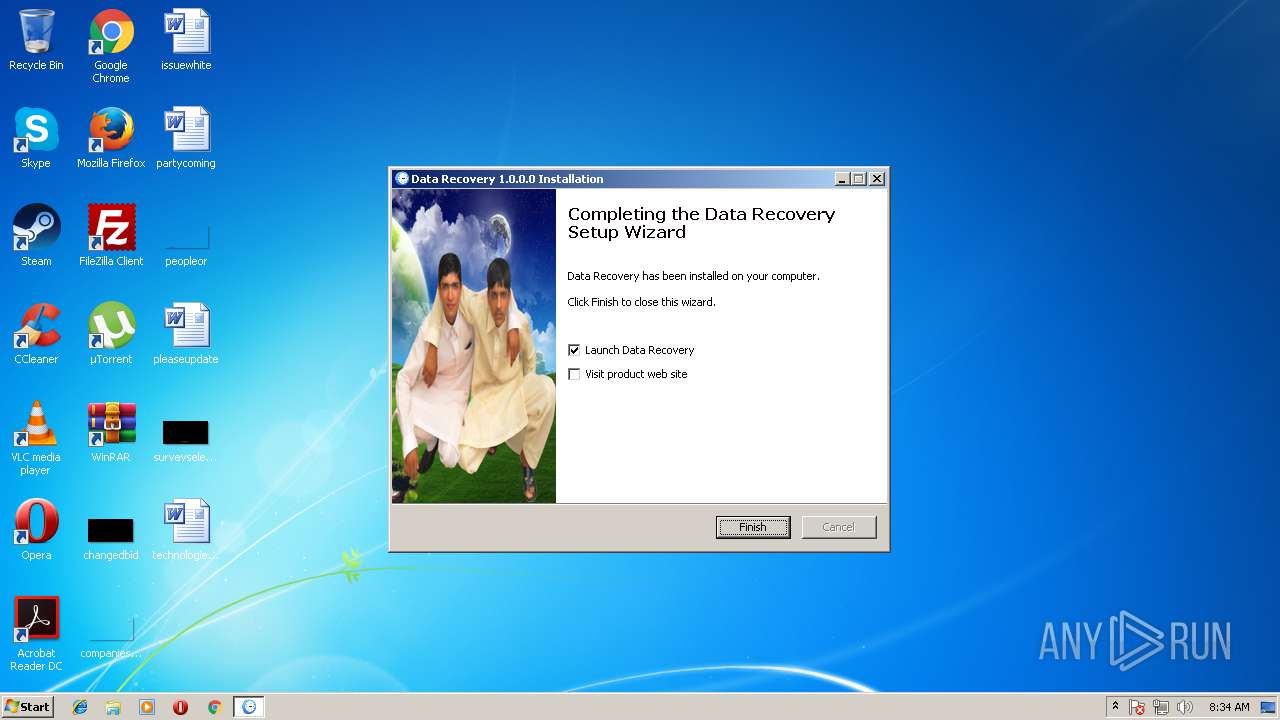Click the 8:34 AM taskbar clock
Viewport: 1280px width, 720px height.
[1228, 707]
